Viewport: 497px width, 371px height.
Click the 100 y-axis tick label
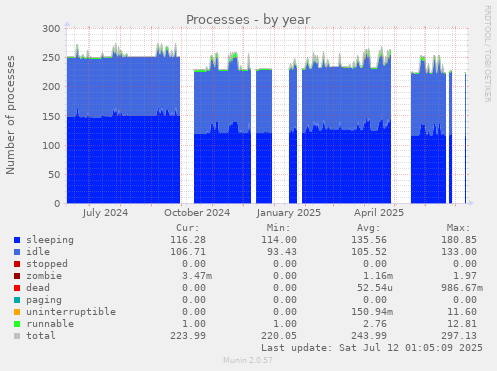tap(51, 146)
